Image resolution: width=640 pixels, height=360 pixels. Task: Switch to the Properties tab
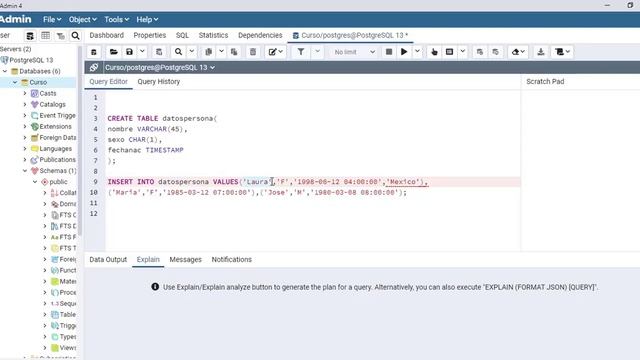pos(149,35)
